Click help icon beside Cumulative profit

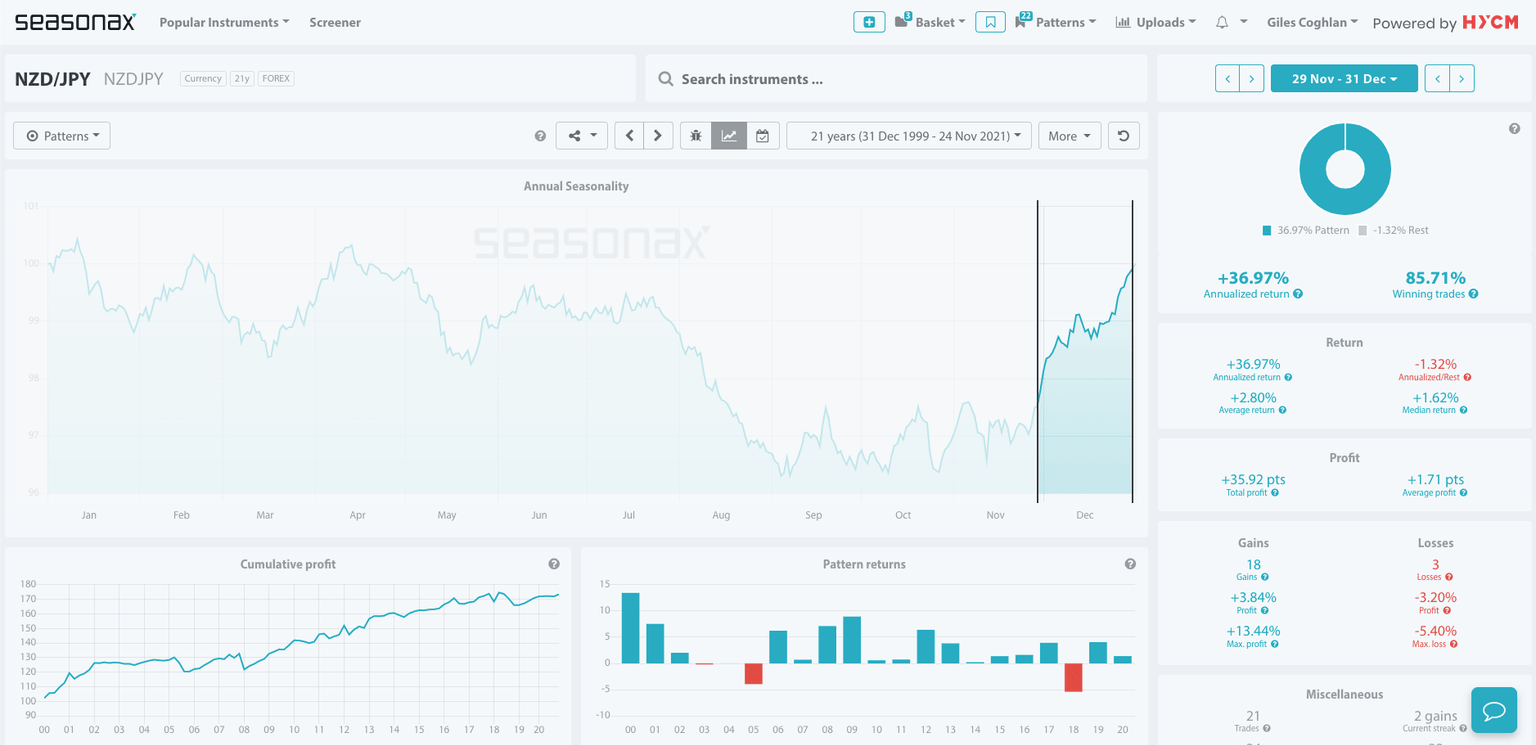pyautogui.click(x=554, y=564)
